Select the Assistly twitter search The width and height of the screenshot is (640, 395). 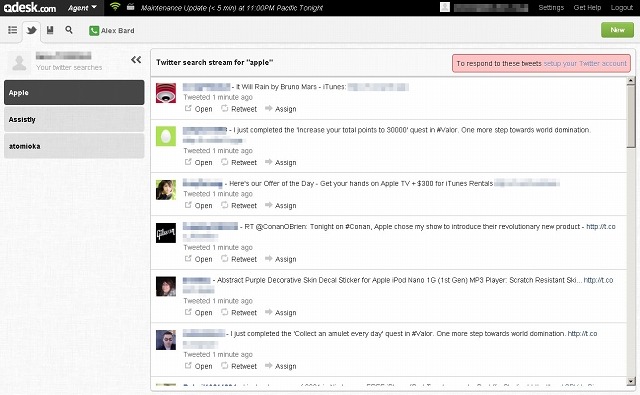point(74,119)
